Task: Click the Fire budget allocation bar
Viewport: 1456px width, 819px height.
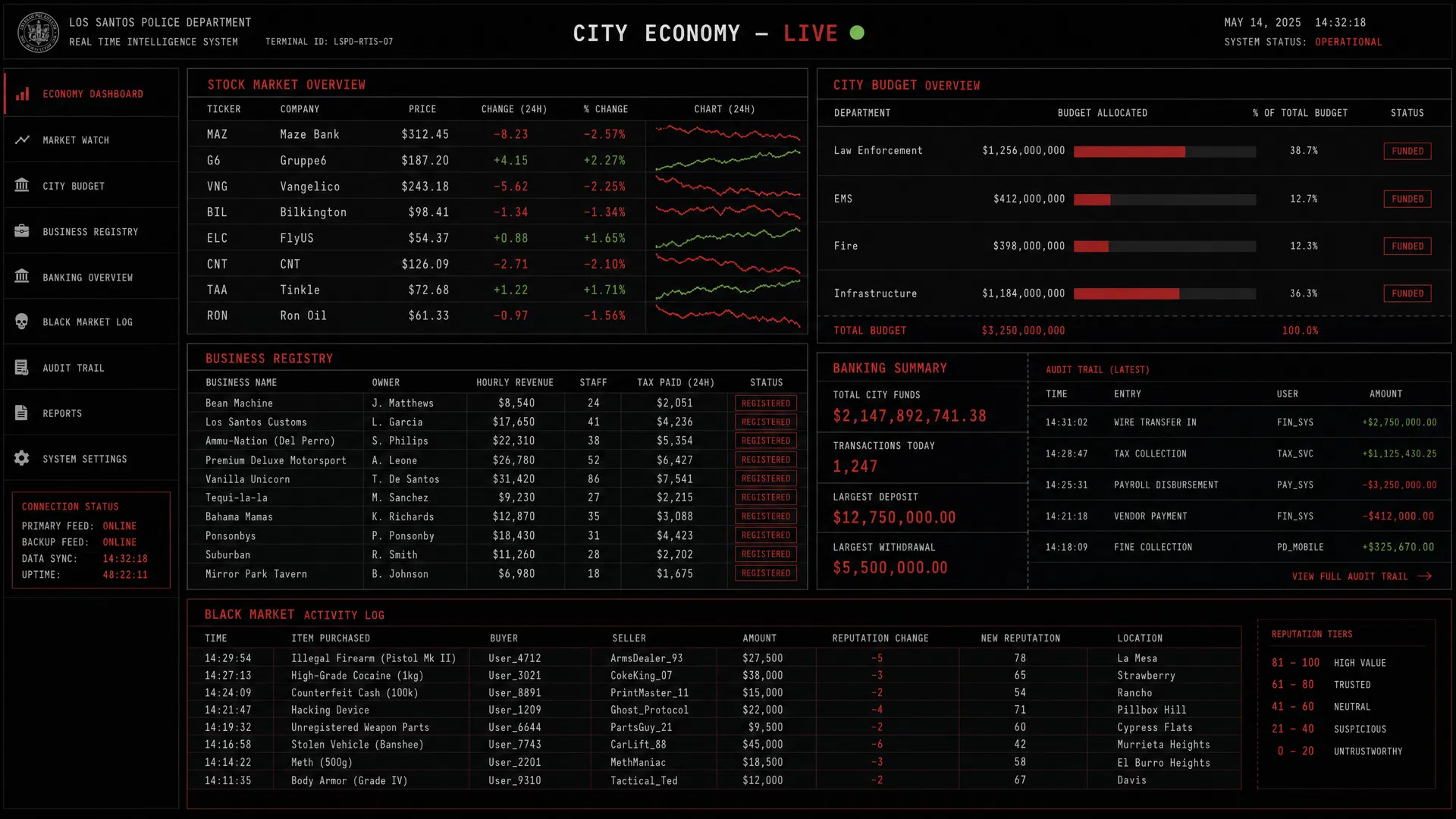Action: (x=1165, y=246)
